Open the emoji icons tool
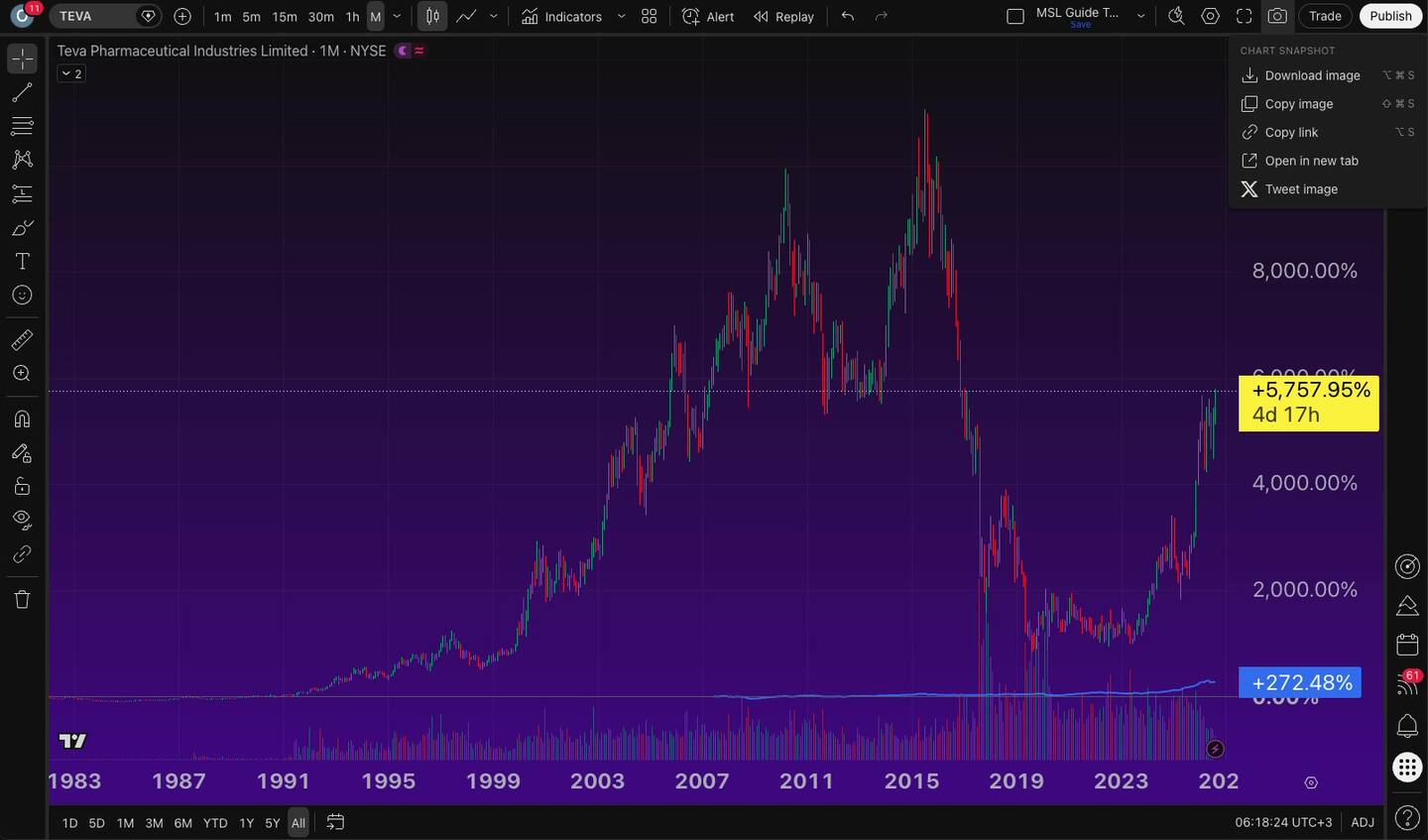Image resolution: width=1428 pixels, height=840 pixels. tap(22, 295)
